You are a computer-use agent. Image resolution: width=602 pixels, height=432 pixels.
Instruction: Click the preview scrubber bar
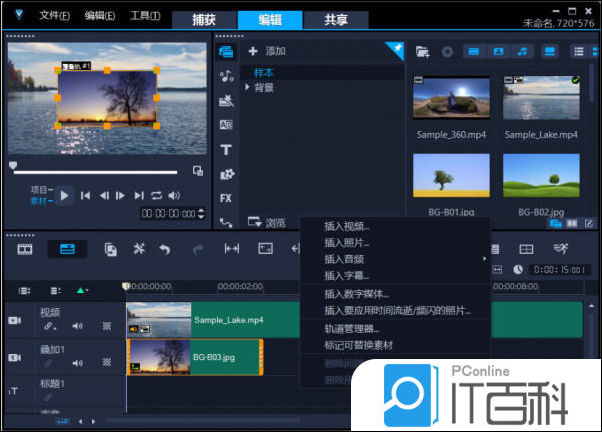coord(100,171)
